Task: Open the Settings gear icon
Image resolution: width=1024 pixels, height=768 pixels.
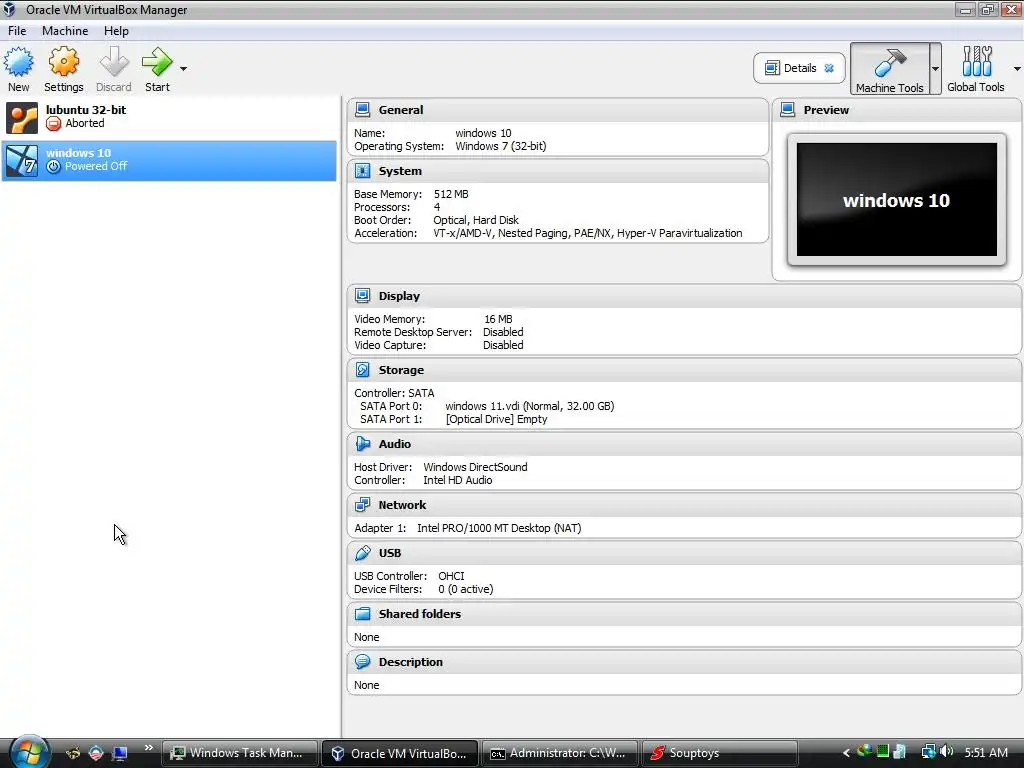Action: pyautogui.click(x=63, y=62)
